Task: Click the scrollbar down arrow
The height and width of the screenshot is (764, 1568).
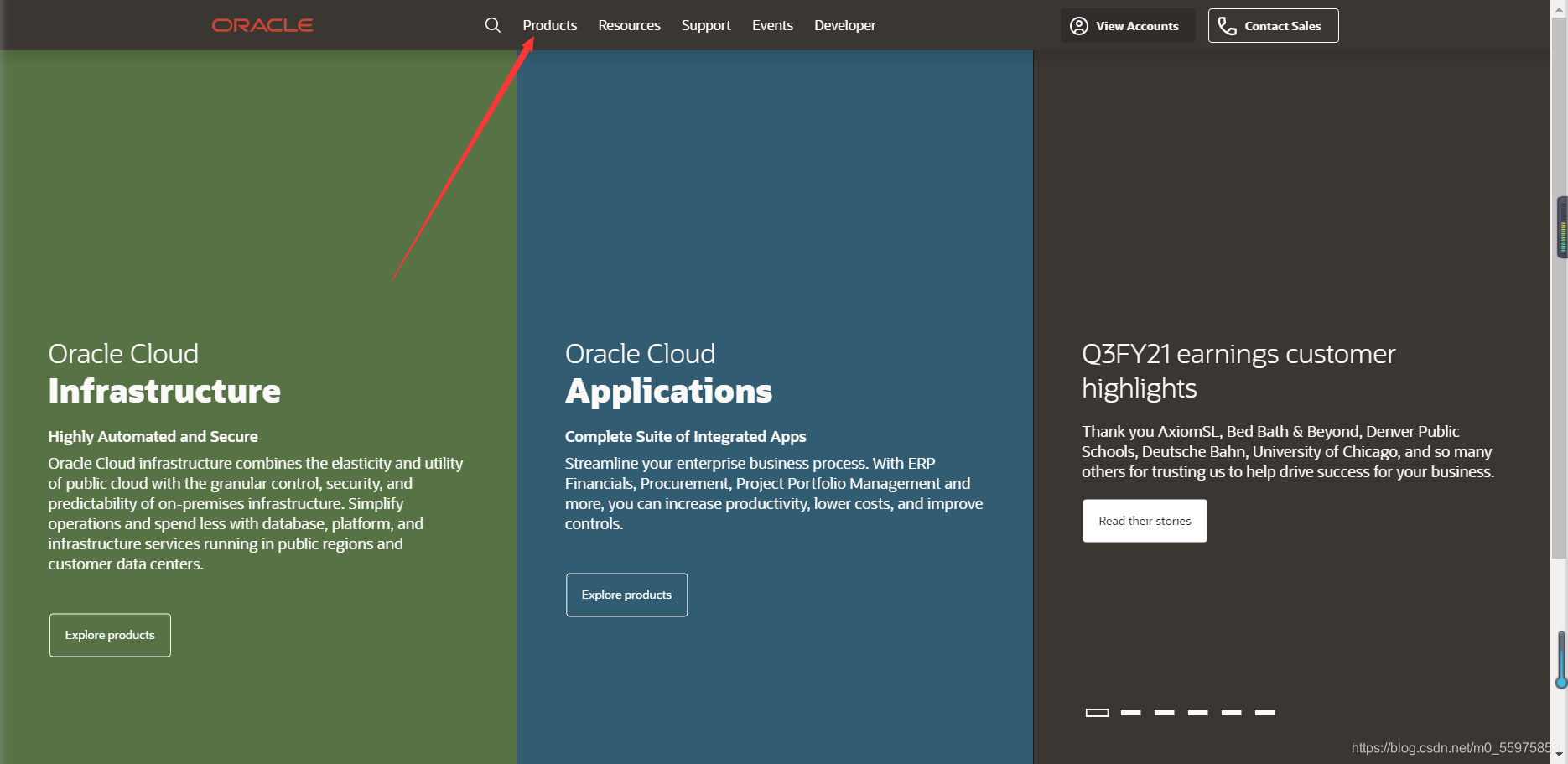Action: 1559,754
